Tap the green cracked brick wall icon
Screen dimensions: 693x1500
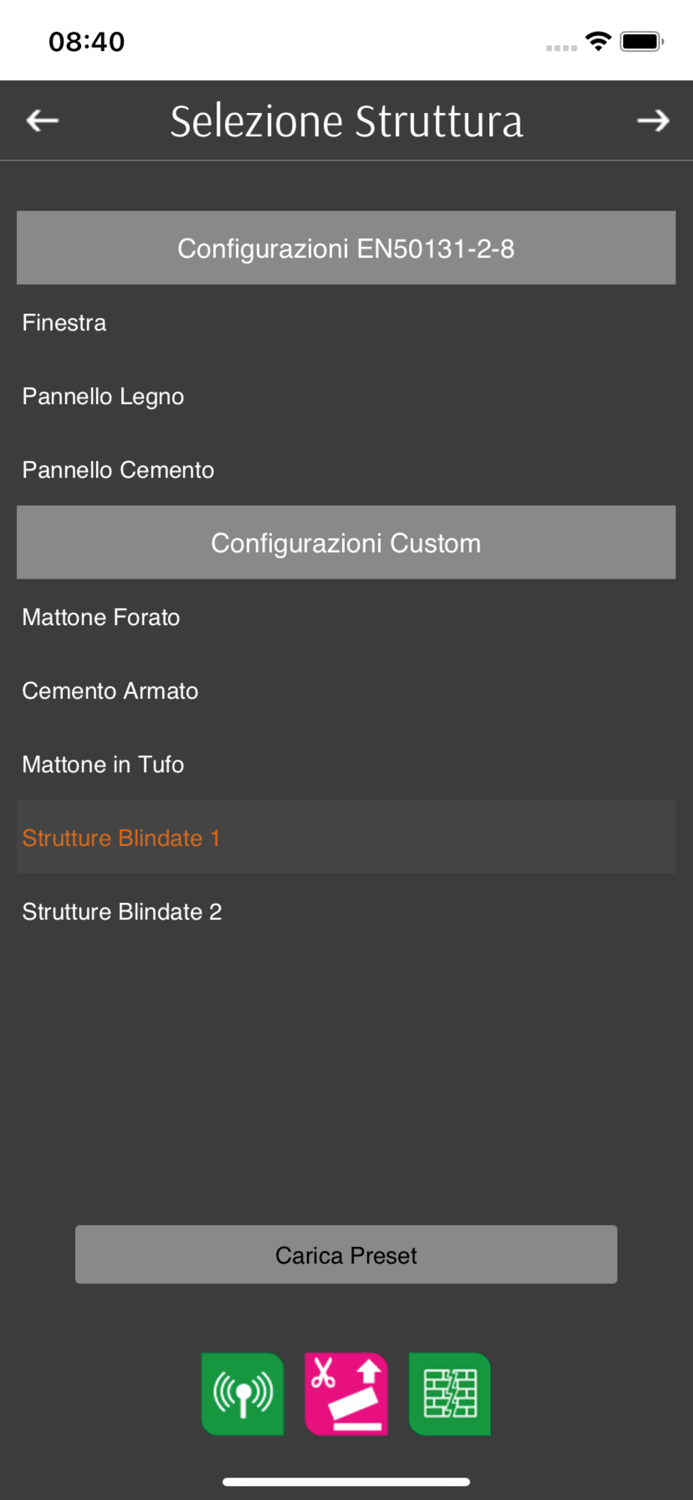[x=450, y=1394]
